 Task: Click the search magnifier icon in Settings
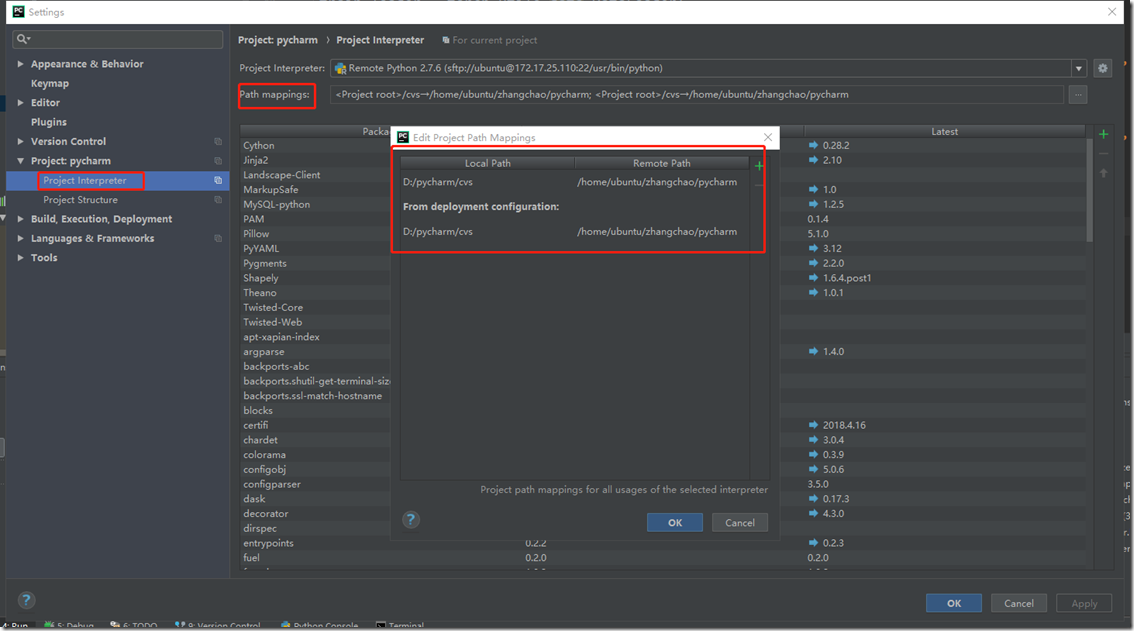pos(22,39)
